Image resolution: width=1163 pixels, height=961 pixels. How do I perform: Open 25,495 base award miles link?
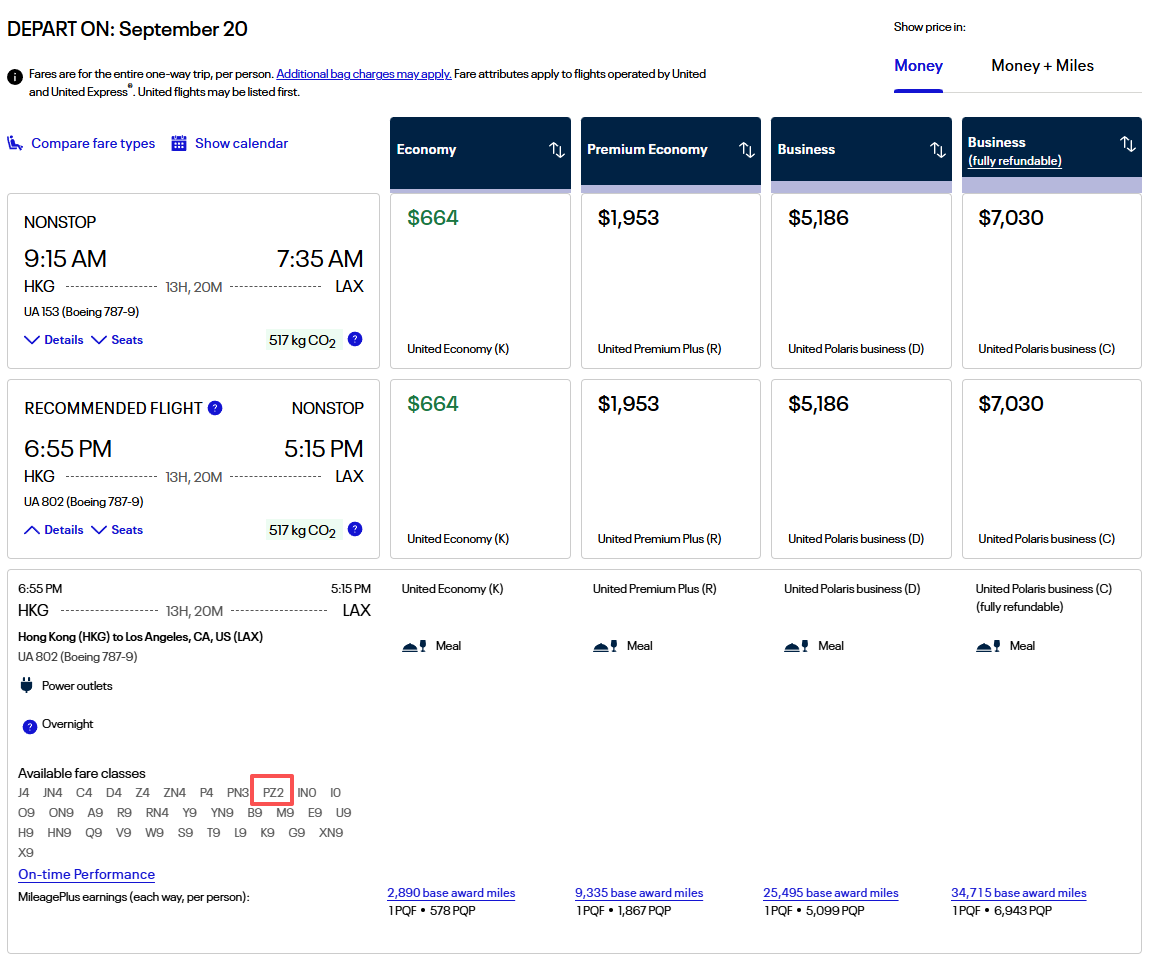pos(831,893)
